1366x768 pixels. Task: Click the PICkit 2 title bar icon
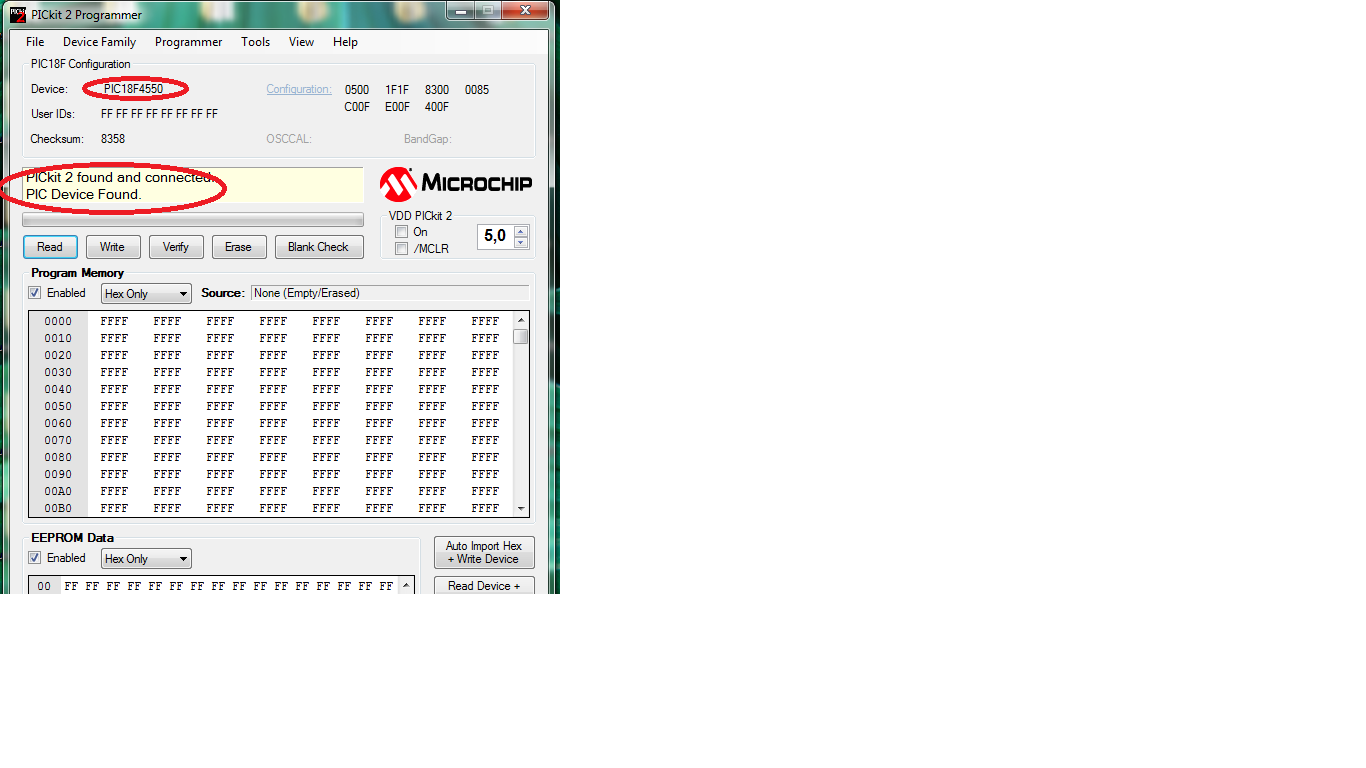pyautogui.click(x=18, y=15)
